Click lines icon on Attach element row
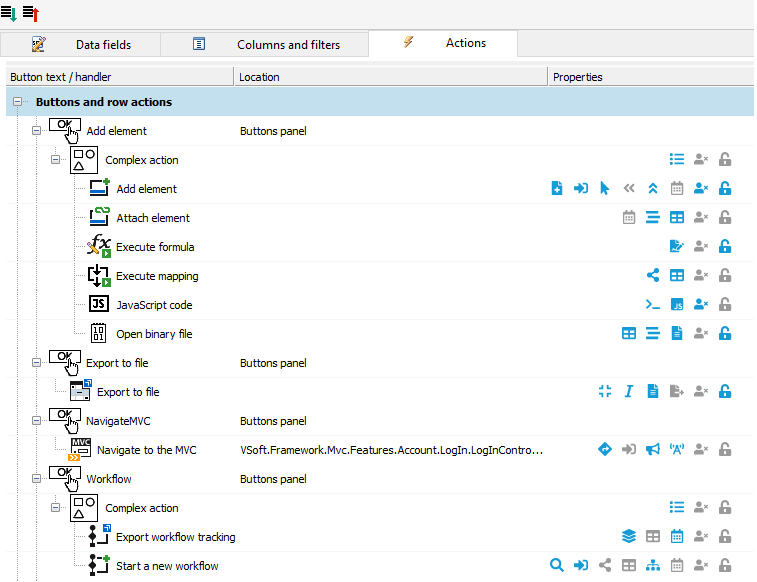 pos(653,218)
